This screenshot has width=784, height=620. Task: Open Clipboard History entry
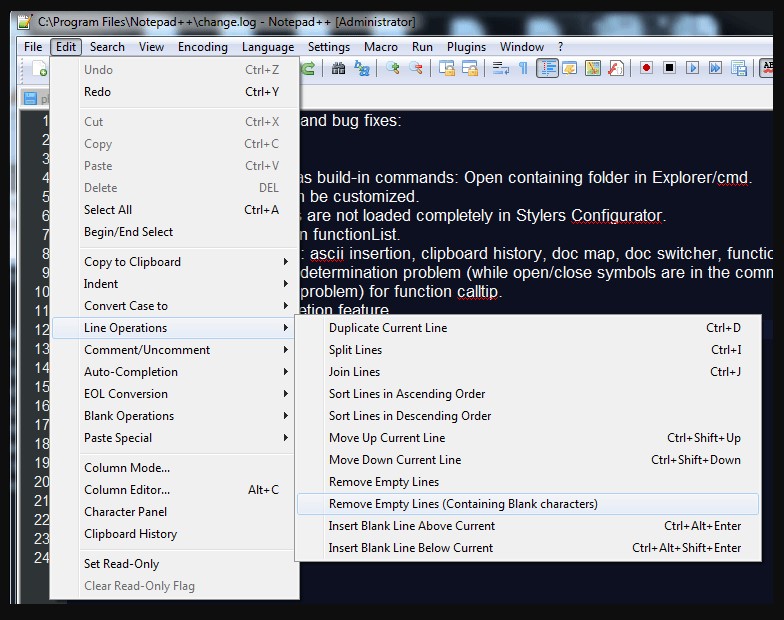click(x=172, y=534)
